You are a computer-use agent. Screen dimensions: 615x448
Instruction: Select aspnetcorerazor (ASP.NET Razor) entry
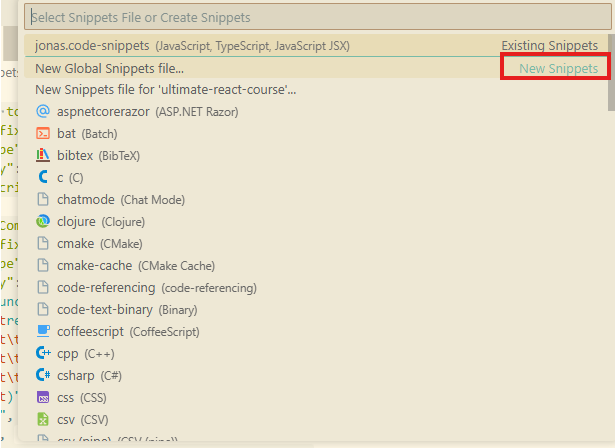tap(316, 112)
